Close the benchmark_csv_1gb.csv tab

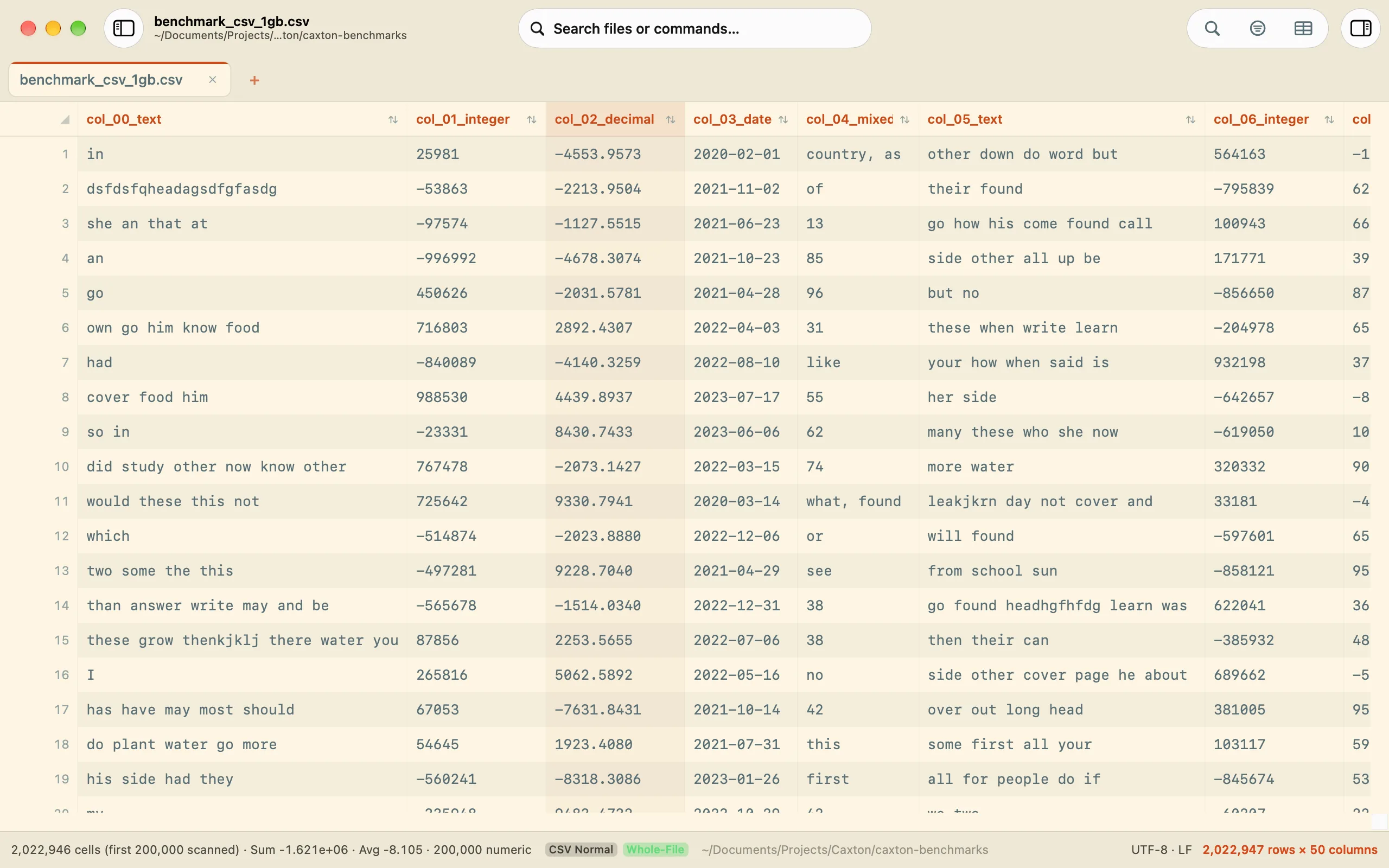(212, 80)
